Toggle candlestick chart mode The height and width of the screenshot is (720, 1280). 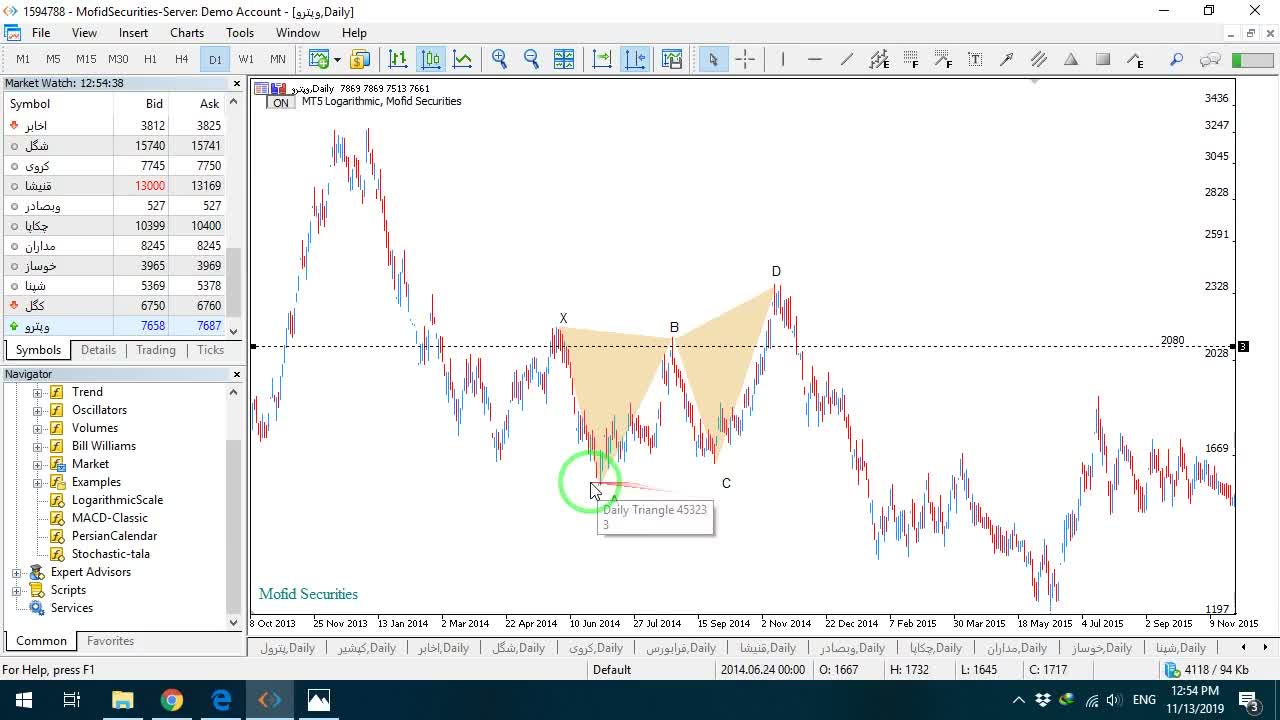coord(430,59)
